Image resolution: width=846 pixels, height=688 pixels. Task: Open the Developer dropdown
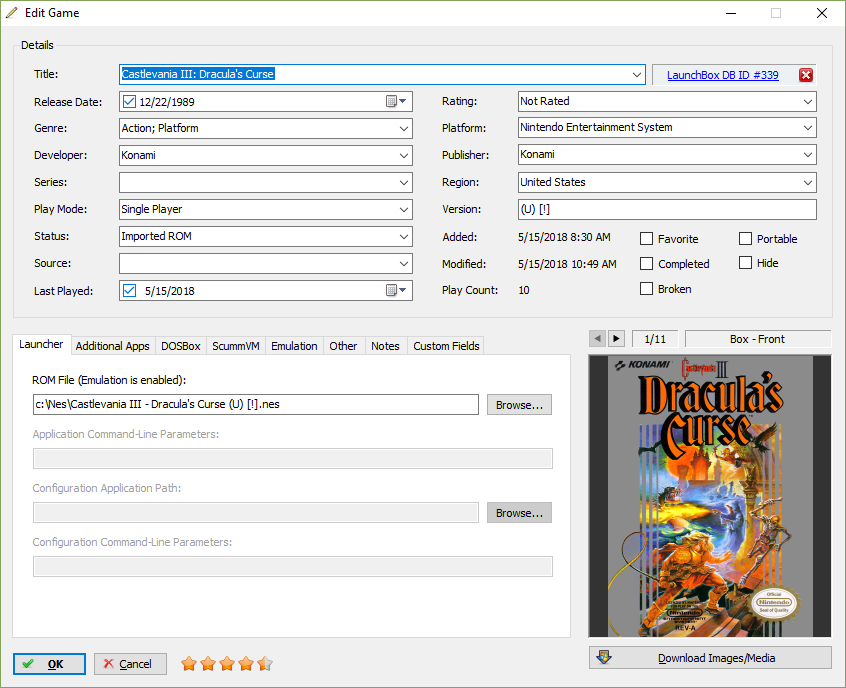click(x=404, y=155)
